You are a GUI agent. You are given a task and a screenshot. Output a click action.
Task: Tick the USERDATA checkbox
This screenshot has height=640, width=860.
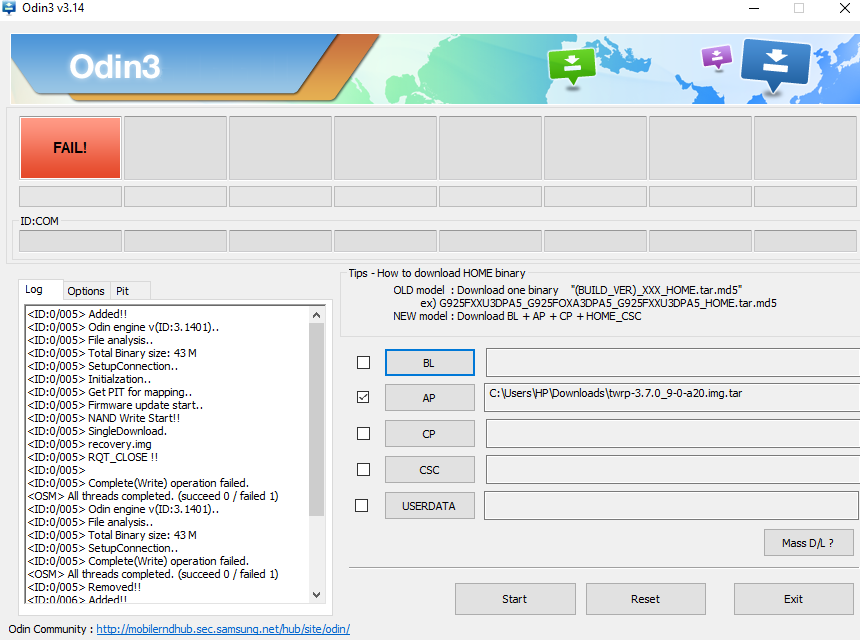pos(361,505)
